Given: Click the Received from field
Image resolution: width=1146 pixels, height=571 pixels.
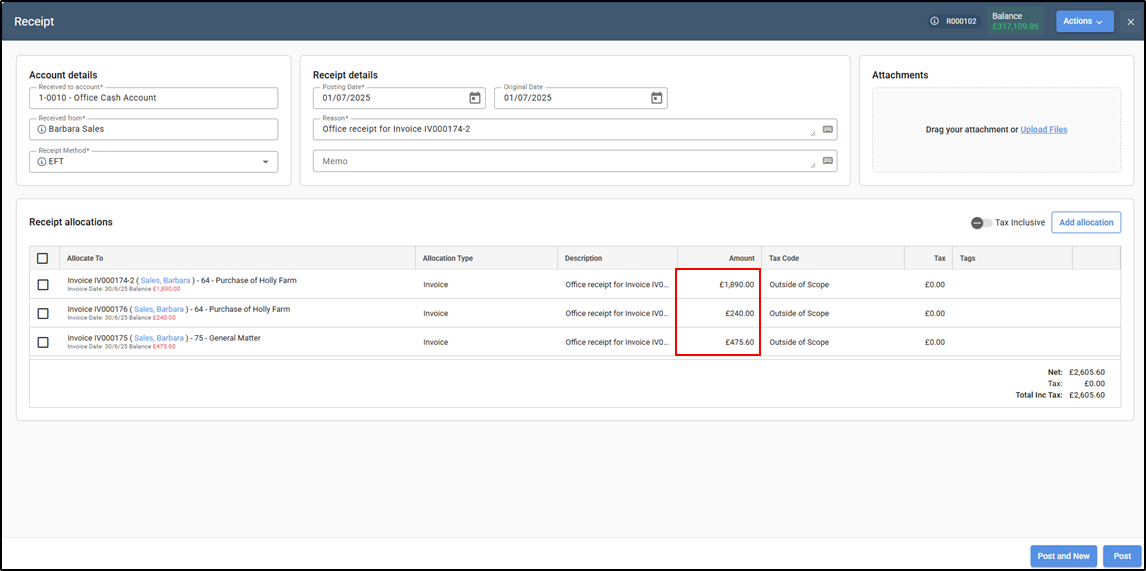Looking at the screenshot, I should [x=153, y=129].
